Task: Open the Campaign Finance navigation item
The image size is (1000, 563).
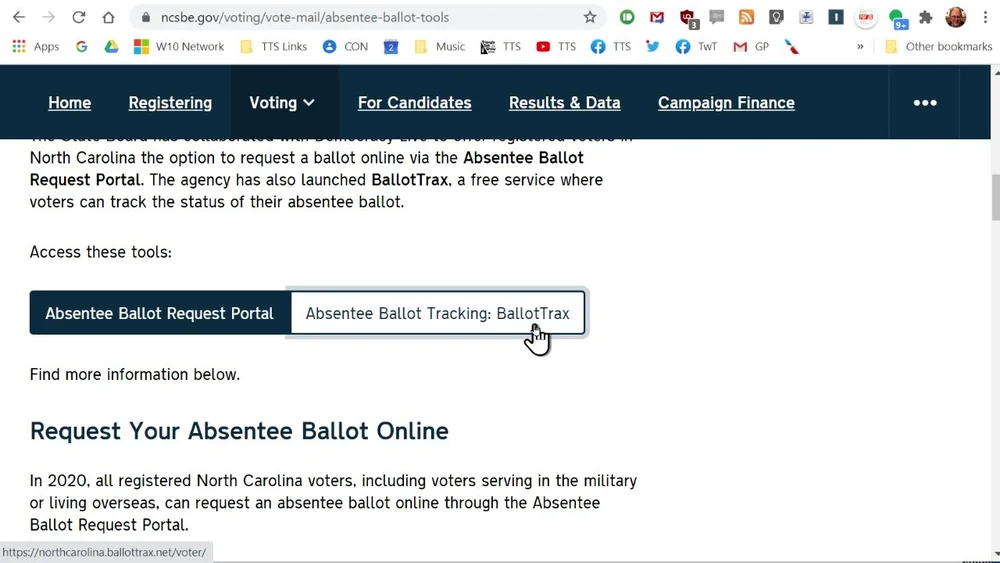Action: pyautogui.click(x=726, y=103)
